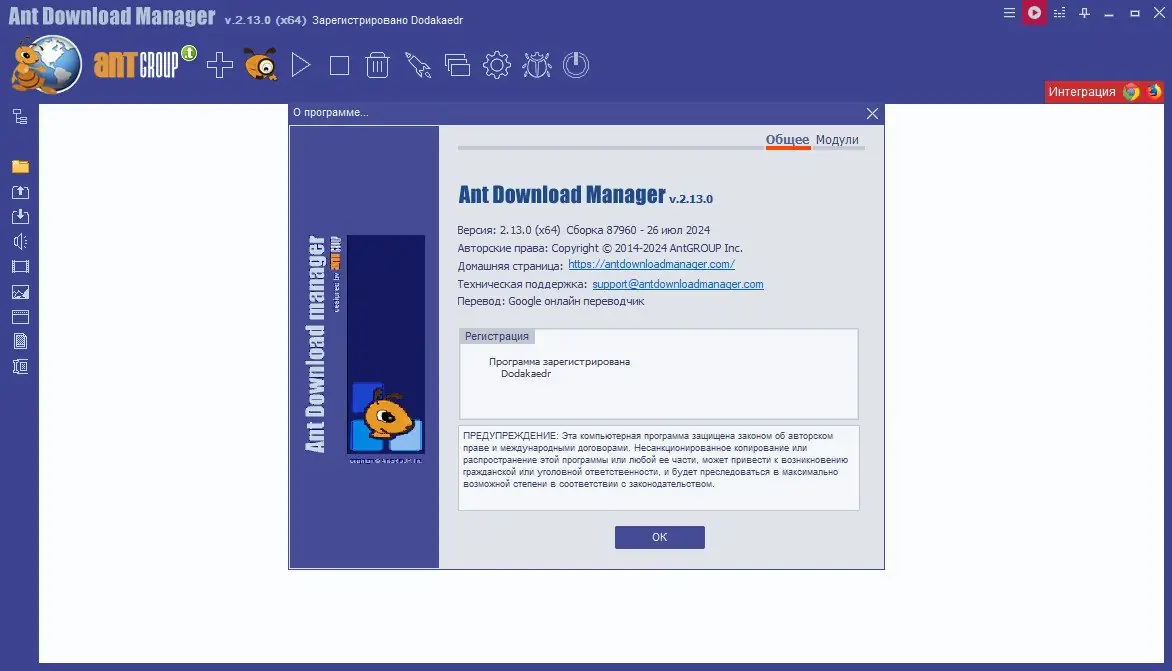The height and width of the screenshot is (671, 1172).
Task: Click the Ant globe logo
Action: [46, 65]
